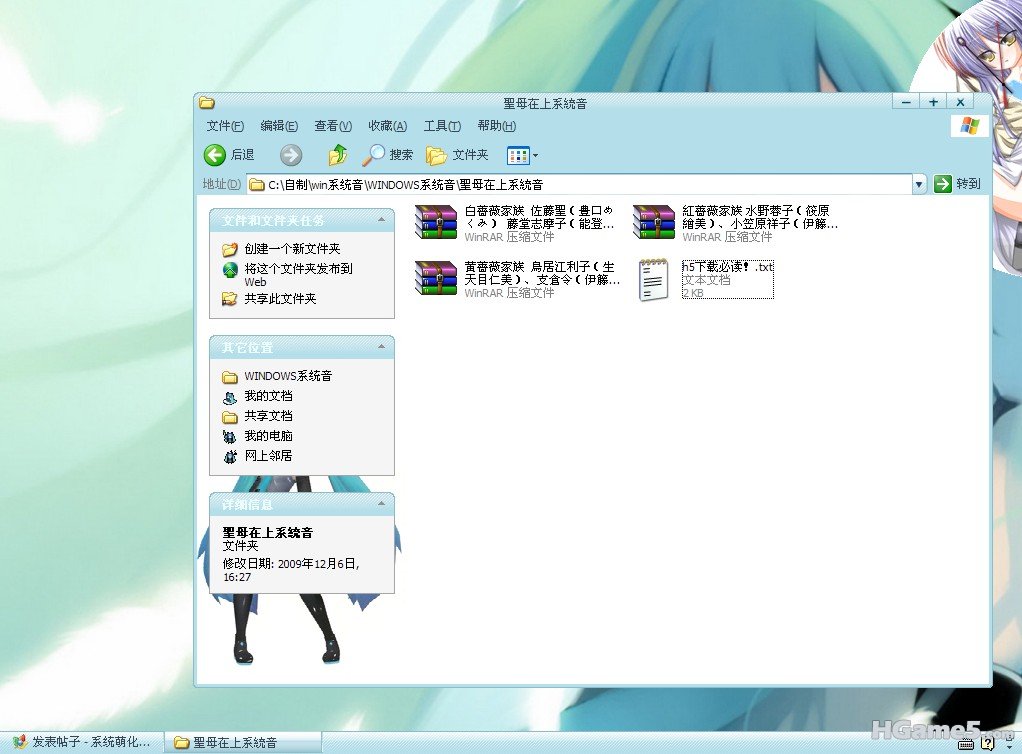
Task: Click 共享此文件夹 link
Action: 280,298
